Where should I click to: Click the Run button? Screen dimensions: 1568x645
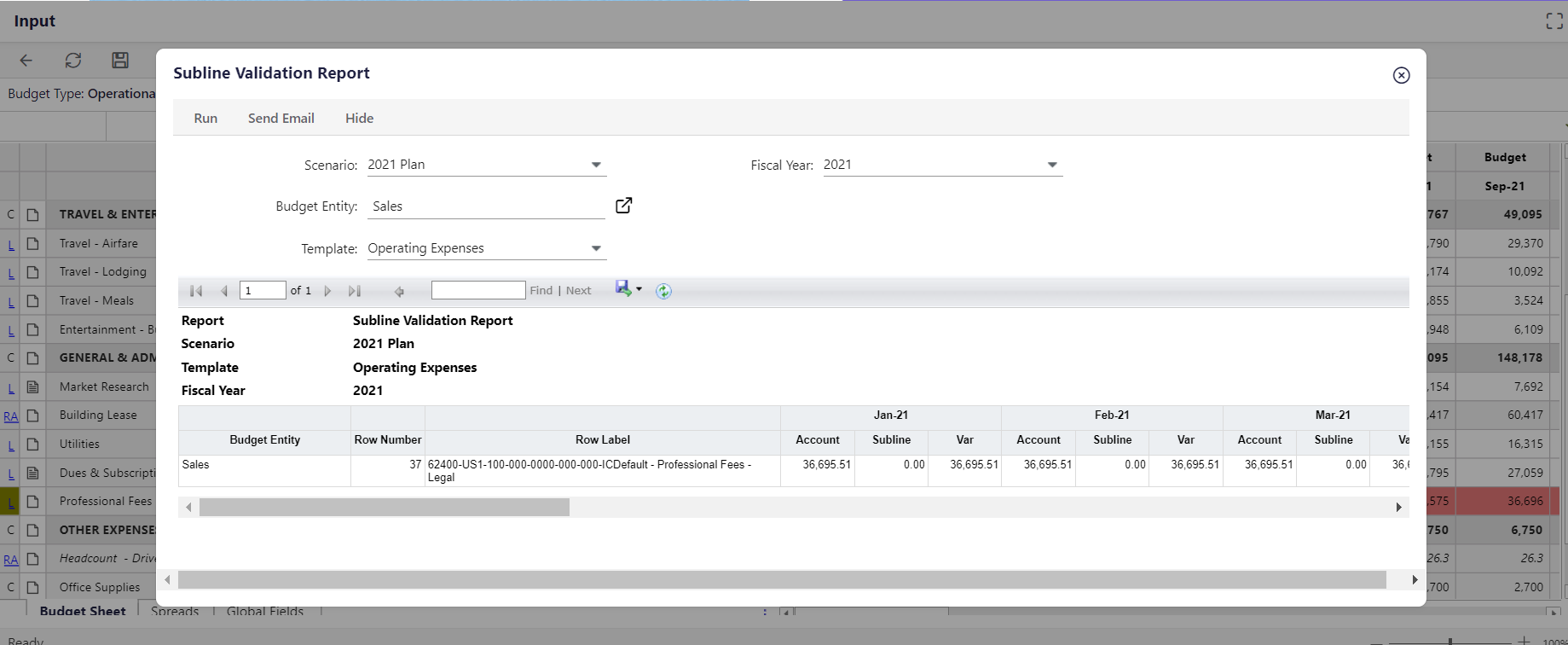tap(205, 118)
